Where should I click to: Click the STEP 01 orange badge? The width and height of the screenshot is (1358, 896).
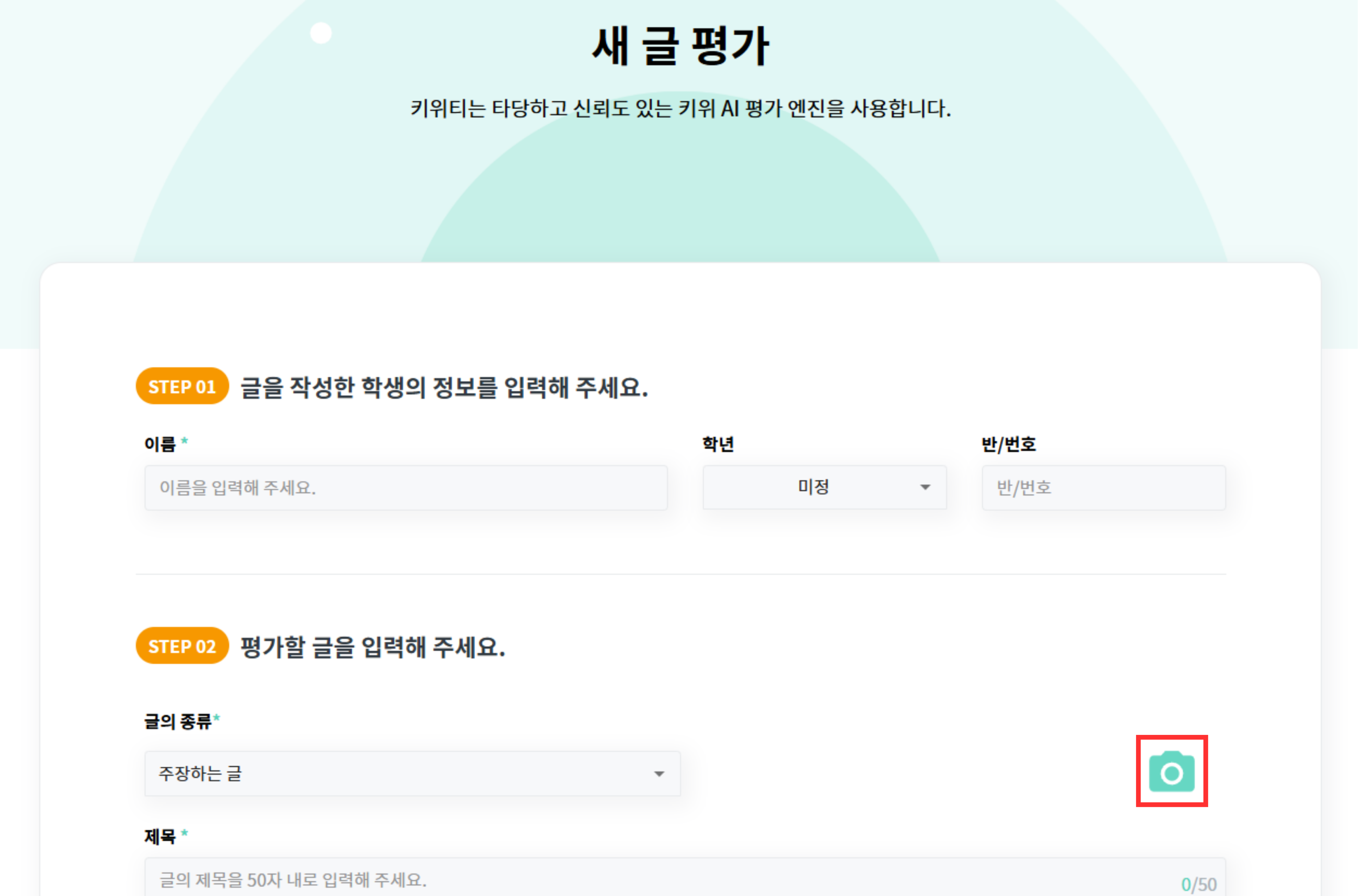point(182,386)
